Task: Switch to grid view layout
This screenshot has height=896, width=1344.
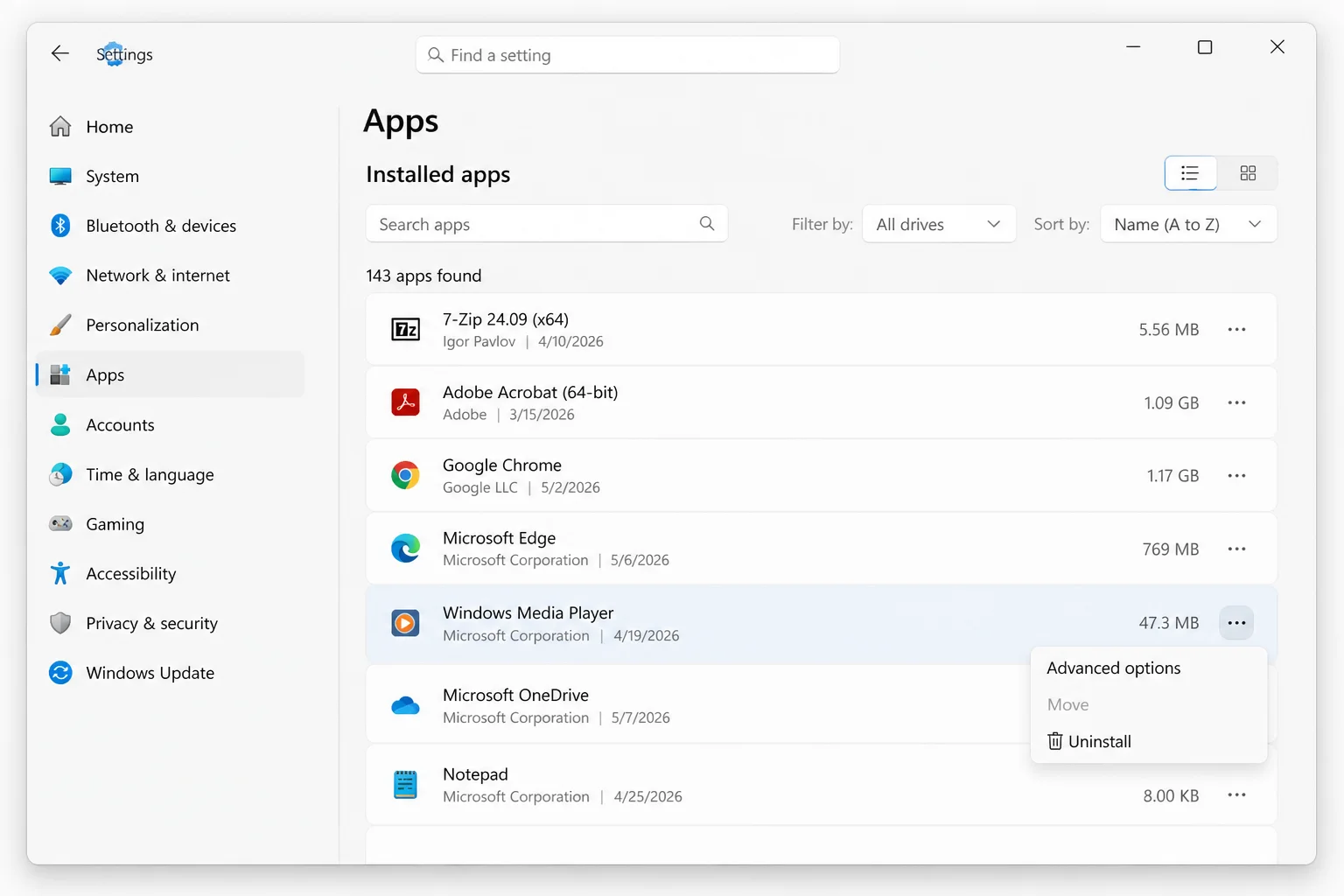Action: pos(1248,173)
